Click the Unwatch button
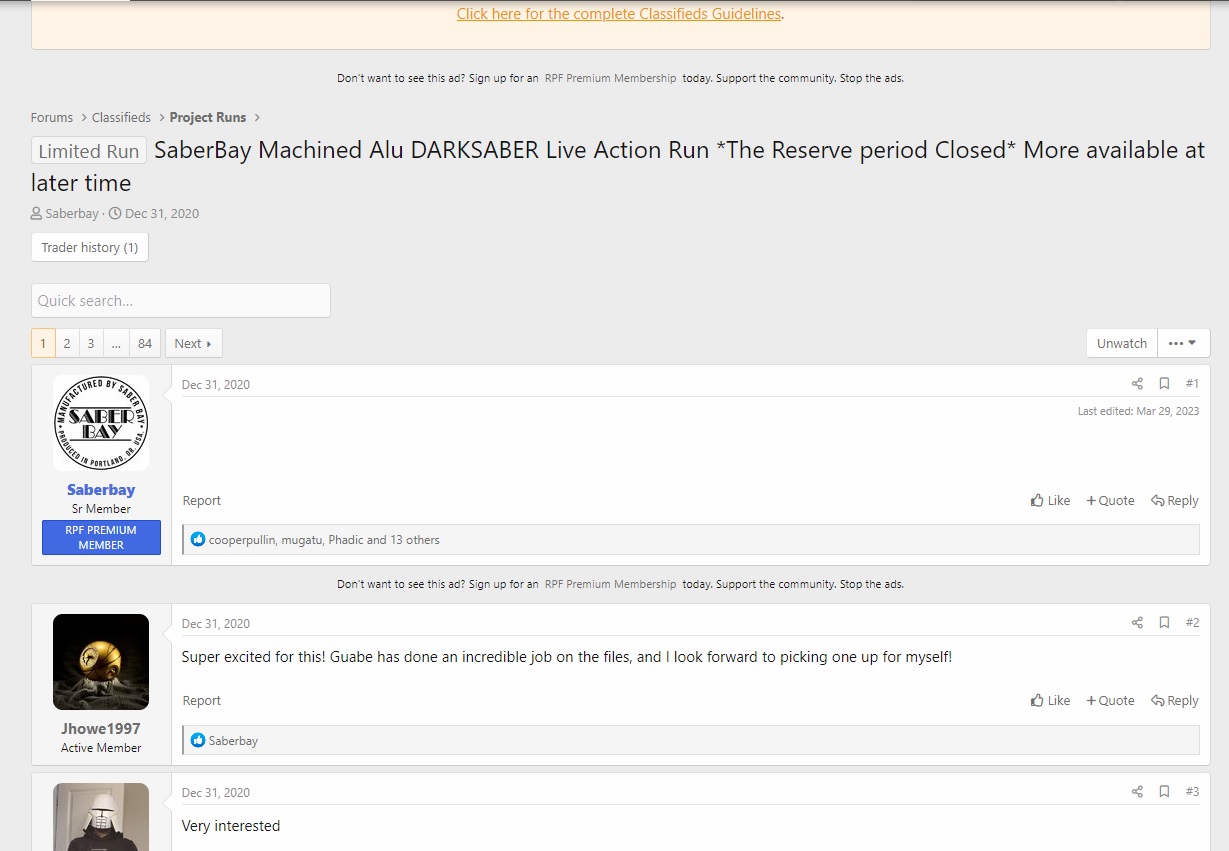Image resolution: width=1229 pixels, height=851 pixels. (x=1122, y=343)
